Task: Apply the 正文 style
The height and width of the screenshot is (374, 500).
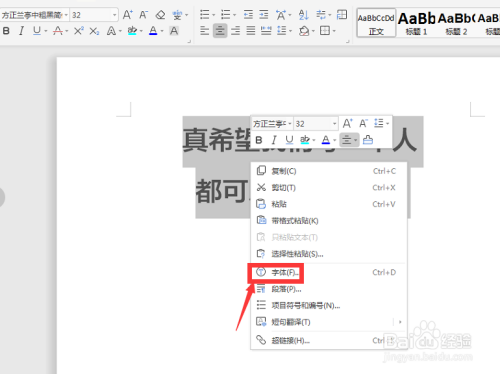Action: click(376, 23)
